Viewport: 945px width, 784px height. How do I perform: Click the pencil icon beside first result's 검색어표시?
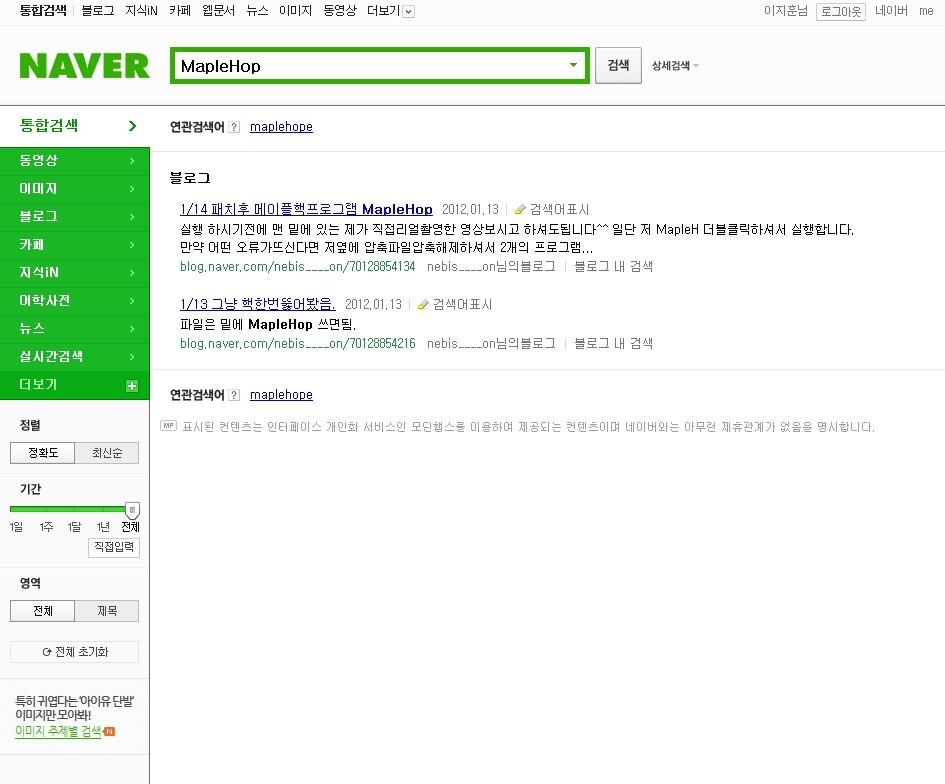[x=520, y=210]
